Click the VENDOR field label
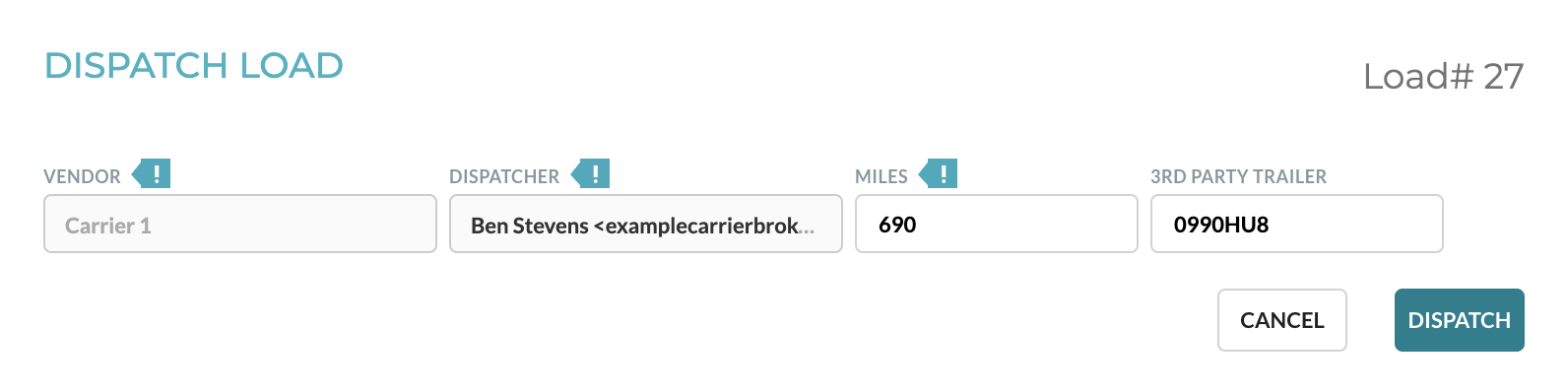Image resolution: width=1568 pixels, height=392 pixels. tap(83, 176)
